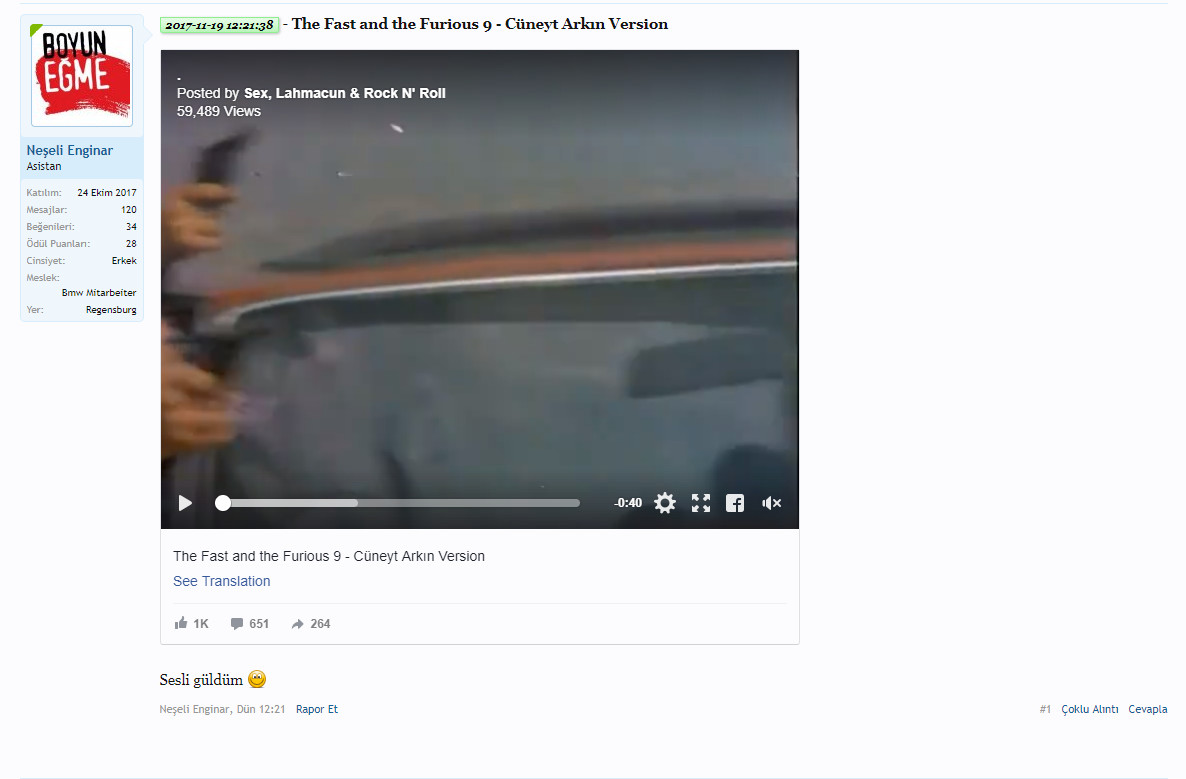Open the 651 comments icon
The height and width of the screenshot is (779, 1186).
click(x=237, y=624)
